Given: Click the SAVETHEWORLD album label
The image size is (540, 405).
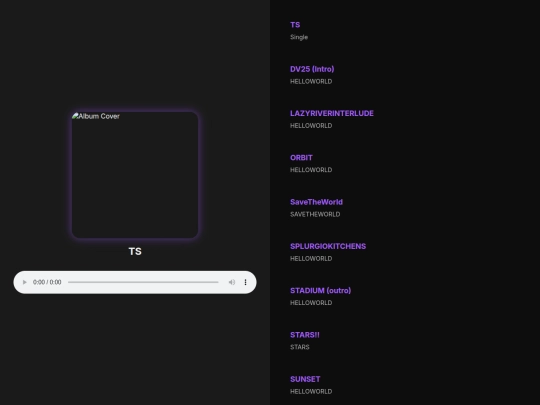Looking at the screenshot, I should [x=315, y=214].
